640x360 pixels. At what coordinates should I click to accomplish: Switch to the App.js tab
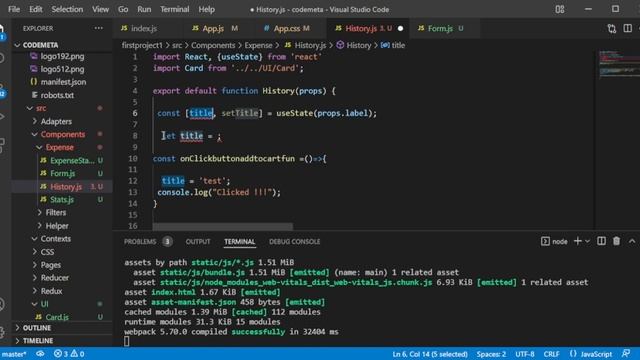213,28
